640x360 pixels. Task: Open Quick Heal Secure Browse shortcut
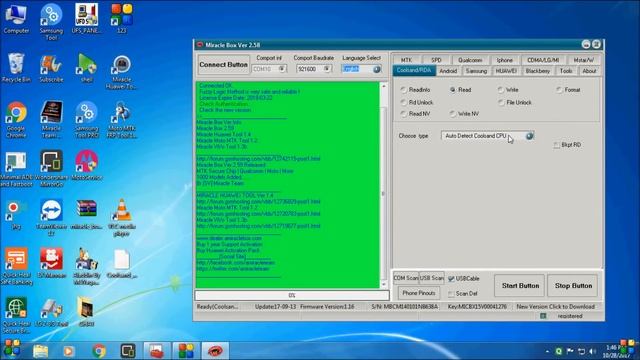click(x=16, y=315)
